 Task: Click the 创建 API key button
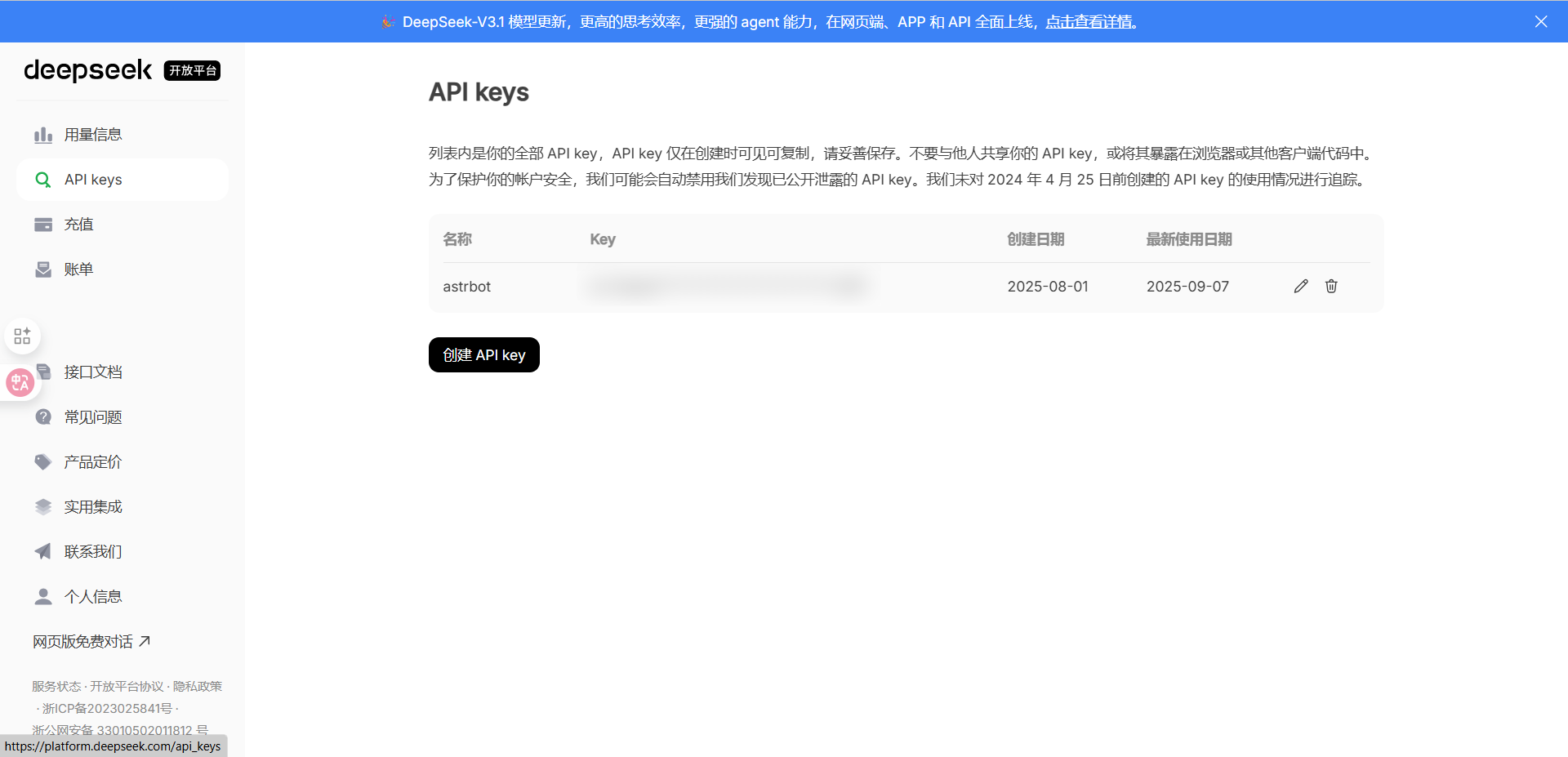tap(484, 354)
